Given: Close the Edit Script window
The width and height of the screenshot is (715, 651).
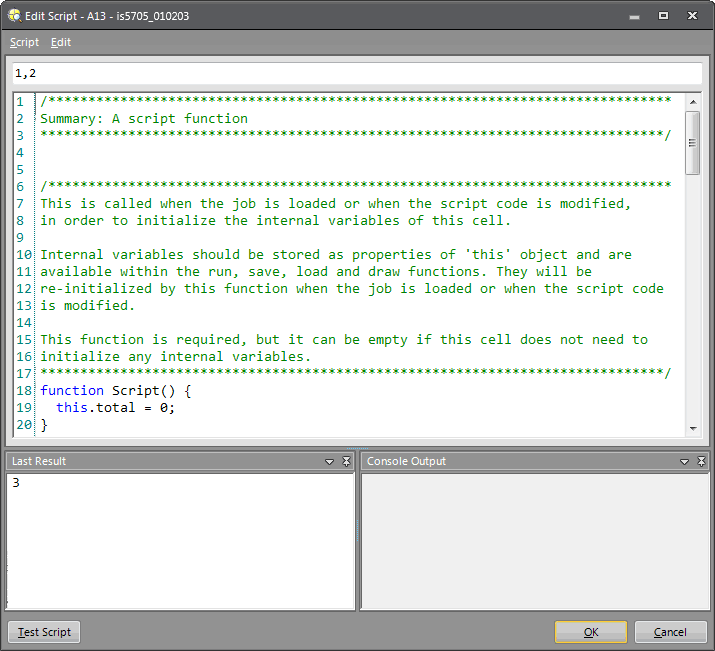Looking at the screenshot, I should (692, 16).
